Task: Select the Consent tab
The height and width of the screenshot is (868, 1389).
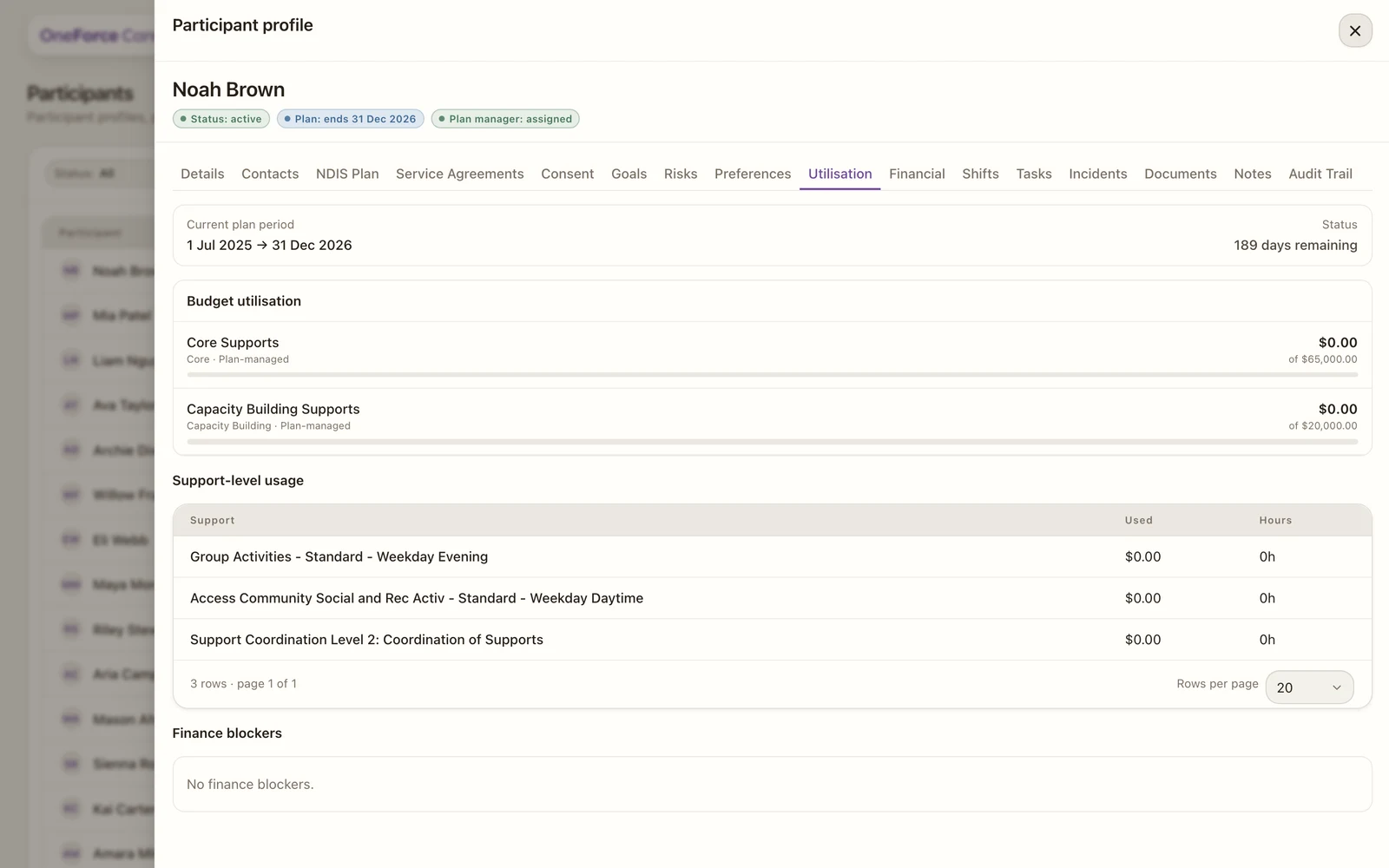Action: [568, 174]
